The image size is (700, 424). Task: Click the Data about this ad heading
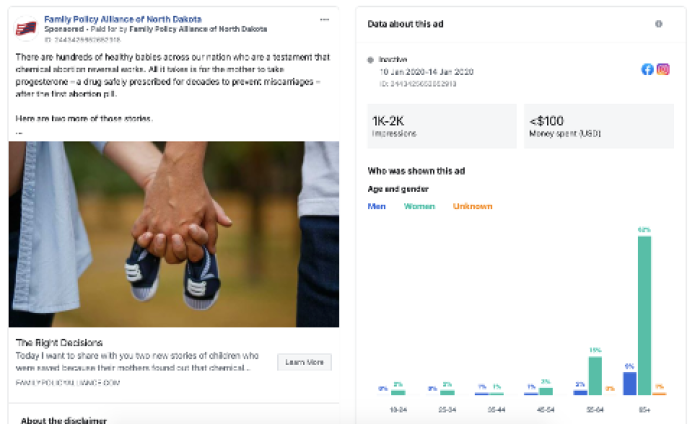(405, 24)
